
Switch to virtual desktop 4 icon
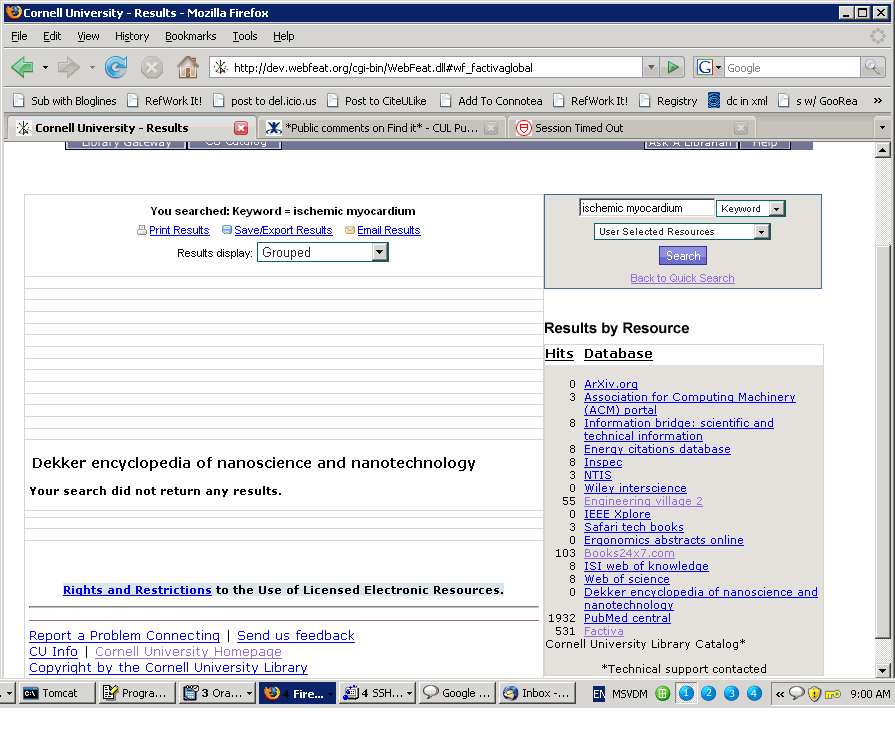[754, 693]
